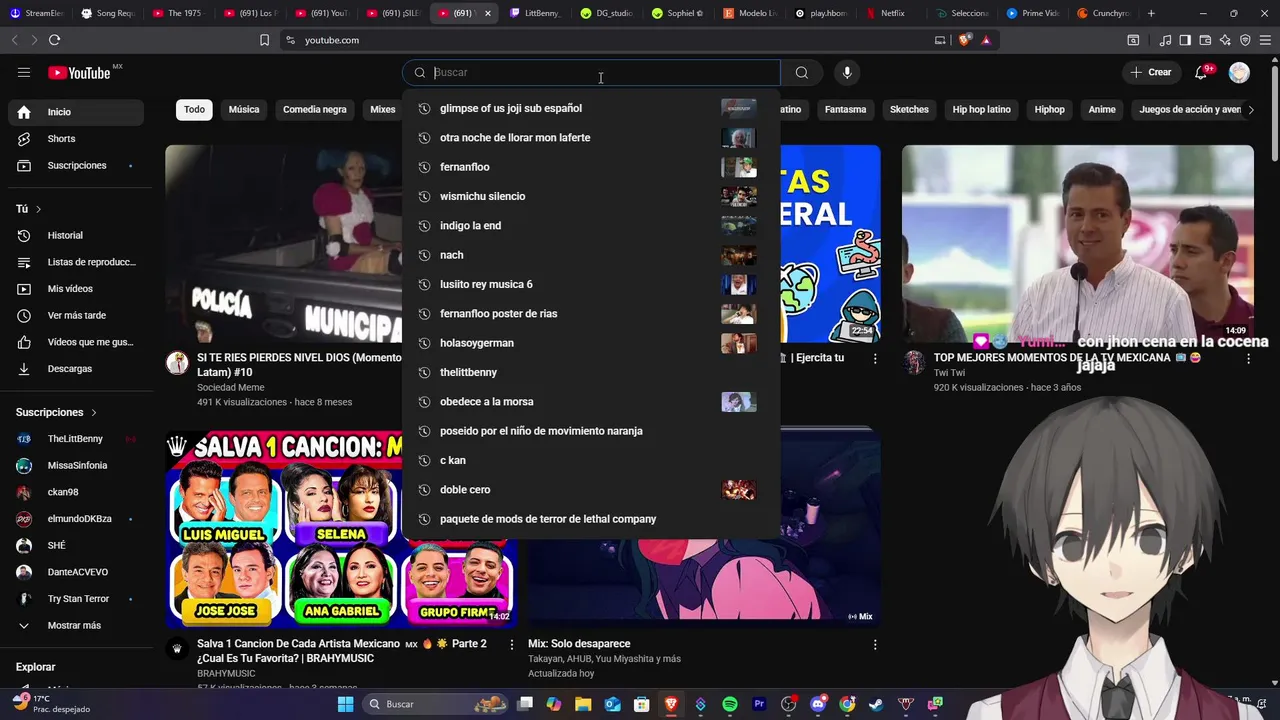Open Videos que me gustan
The width and height of the screenshot is (1280, 720).
(x=76, y=342)
